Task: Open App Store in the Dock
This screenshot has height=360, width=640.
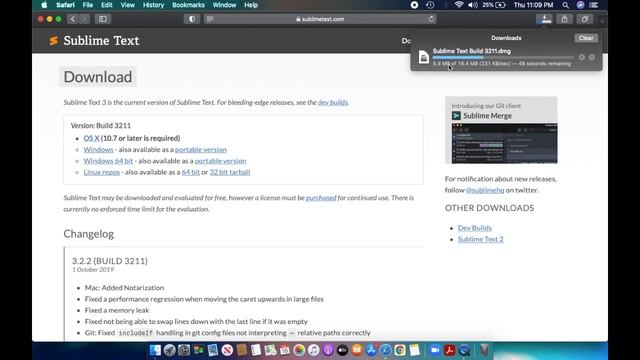Action: (371, 350)
